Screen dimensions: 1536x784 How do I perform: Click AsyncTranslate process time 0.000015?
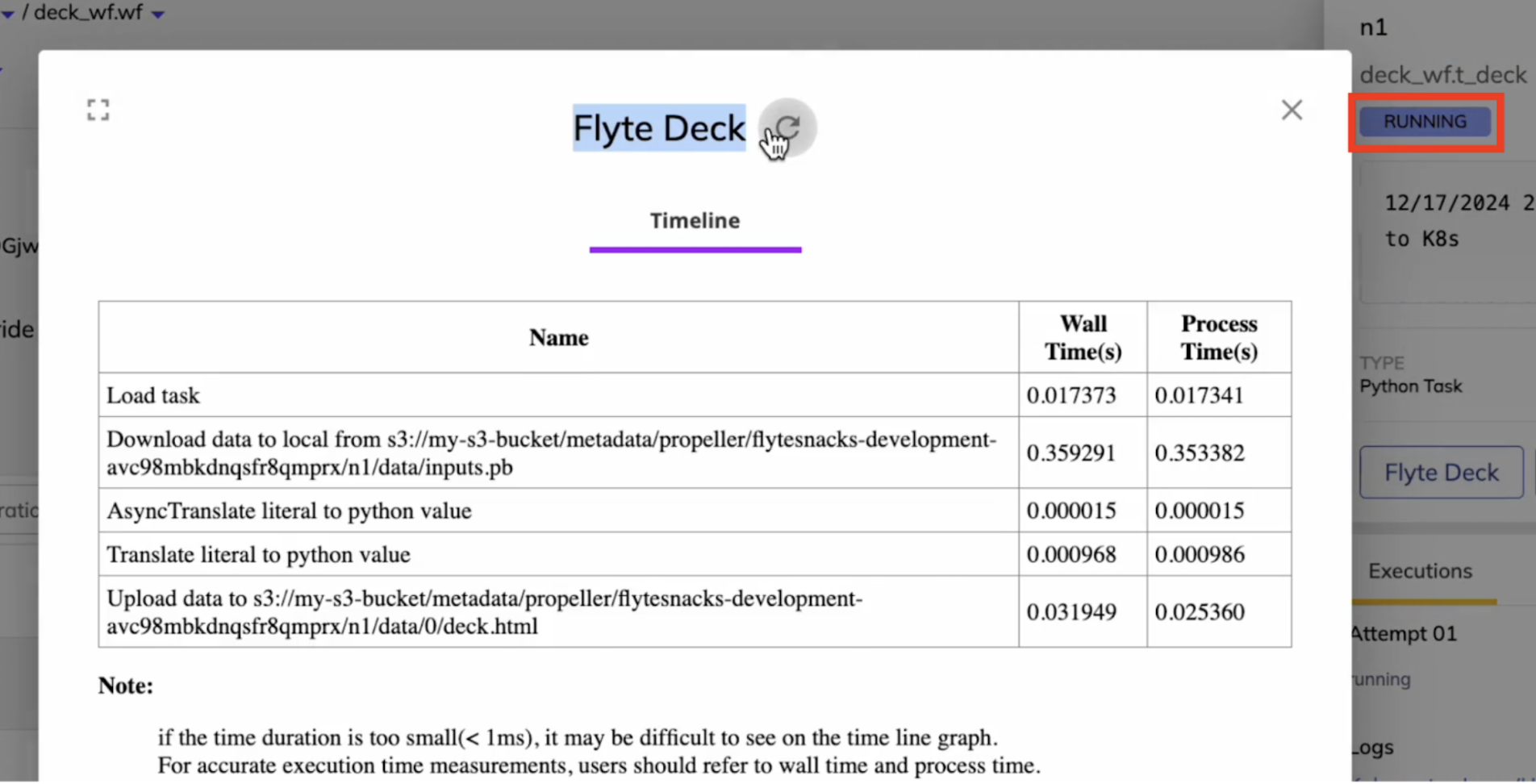point(1200,511)
